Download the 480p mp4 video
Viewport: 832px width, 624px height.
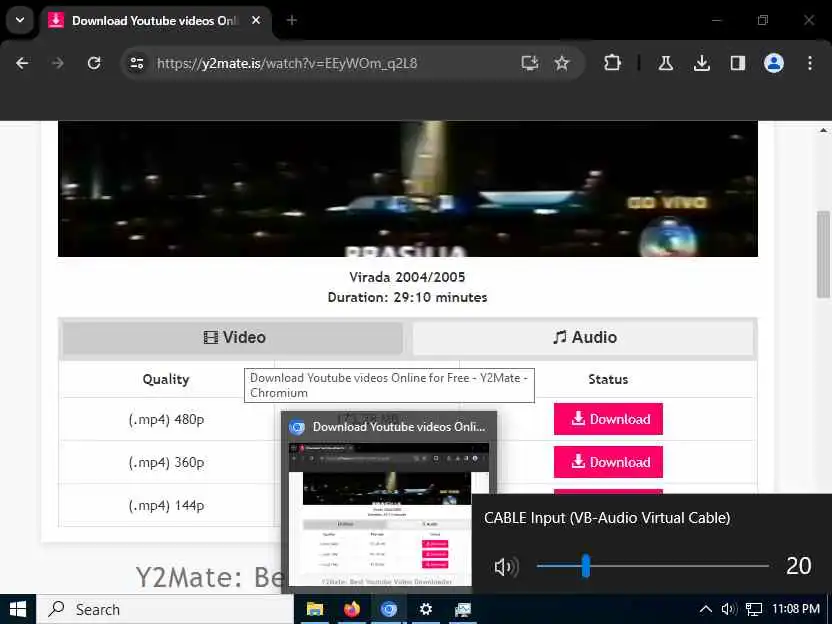coord(608,419)
